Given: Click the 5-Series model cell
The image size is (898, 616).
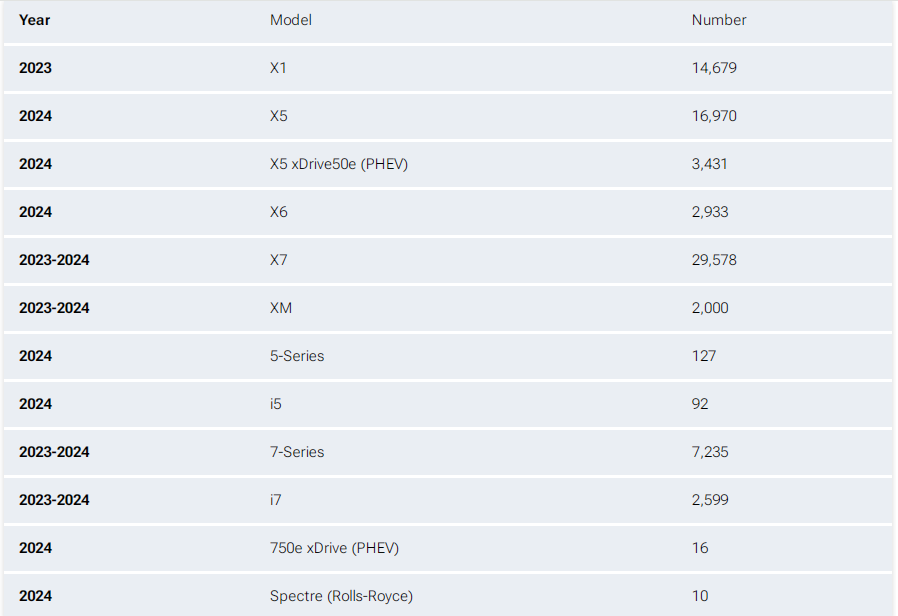Looking at the screenshot, I should 297,356.
